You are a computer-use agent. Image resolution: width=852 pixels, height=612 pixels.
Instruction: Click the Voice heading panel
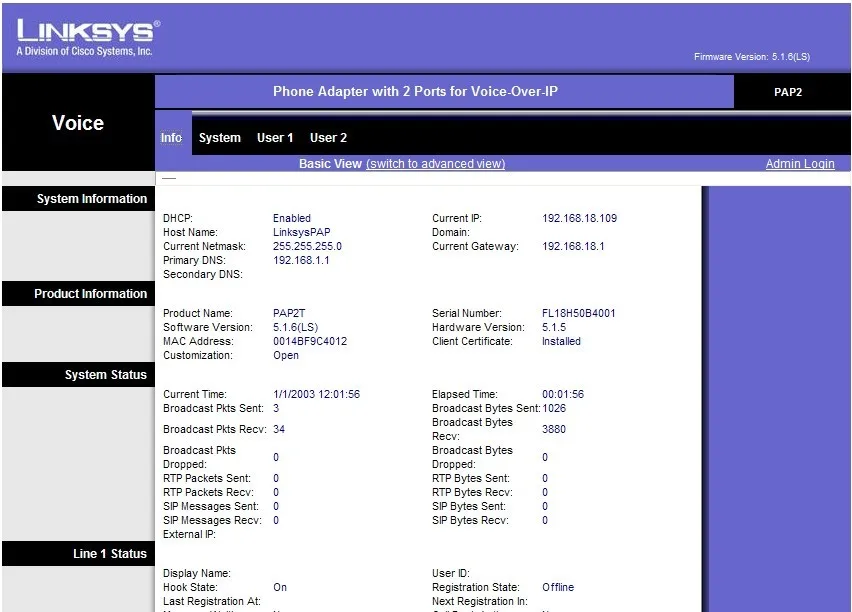click(78, 123)
